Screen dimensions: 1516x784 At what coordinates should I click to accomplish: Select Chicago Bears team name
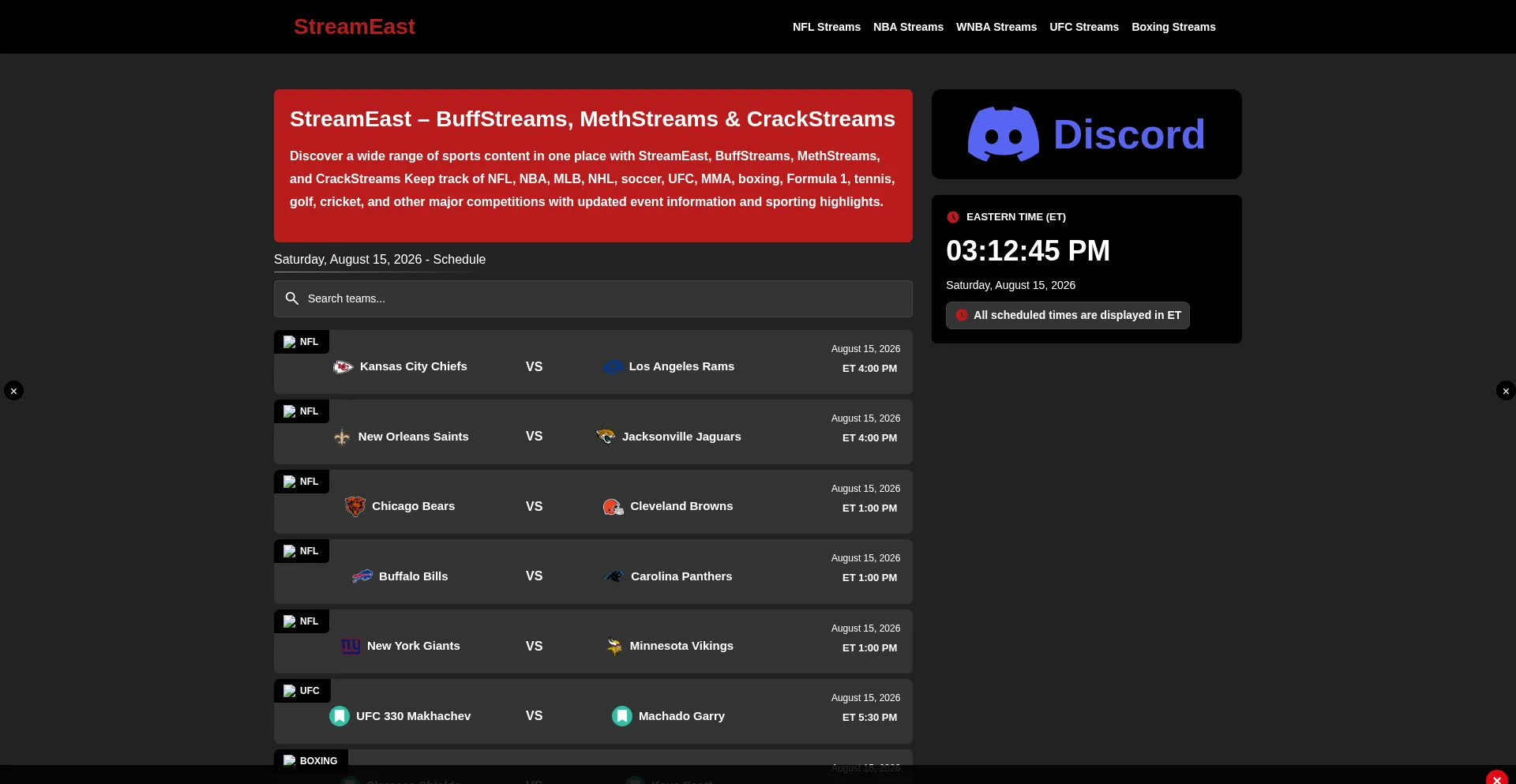click(413, 506)
